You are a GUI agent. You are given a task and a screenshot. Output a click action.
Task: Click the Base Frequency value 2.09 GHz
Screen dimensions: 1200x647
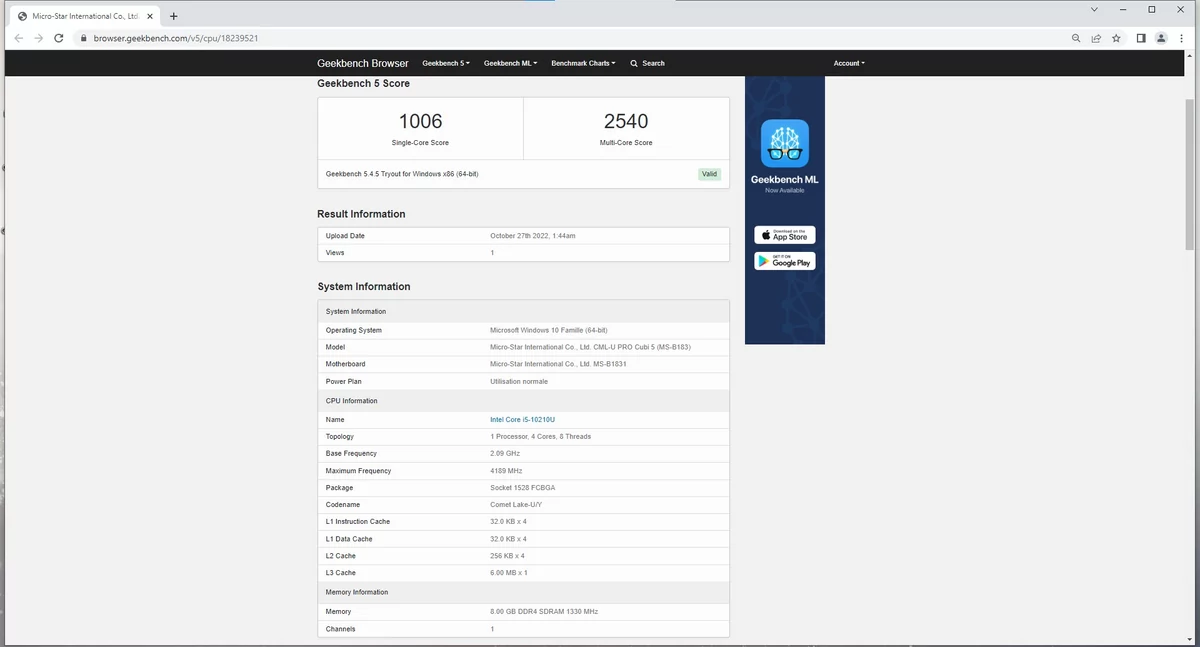tap(505, 454)
